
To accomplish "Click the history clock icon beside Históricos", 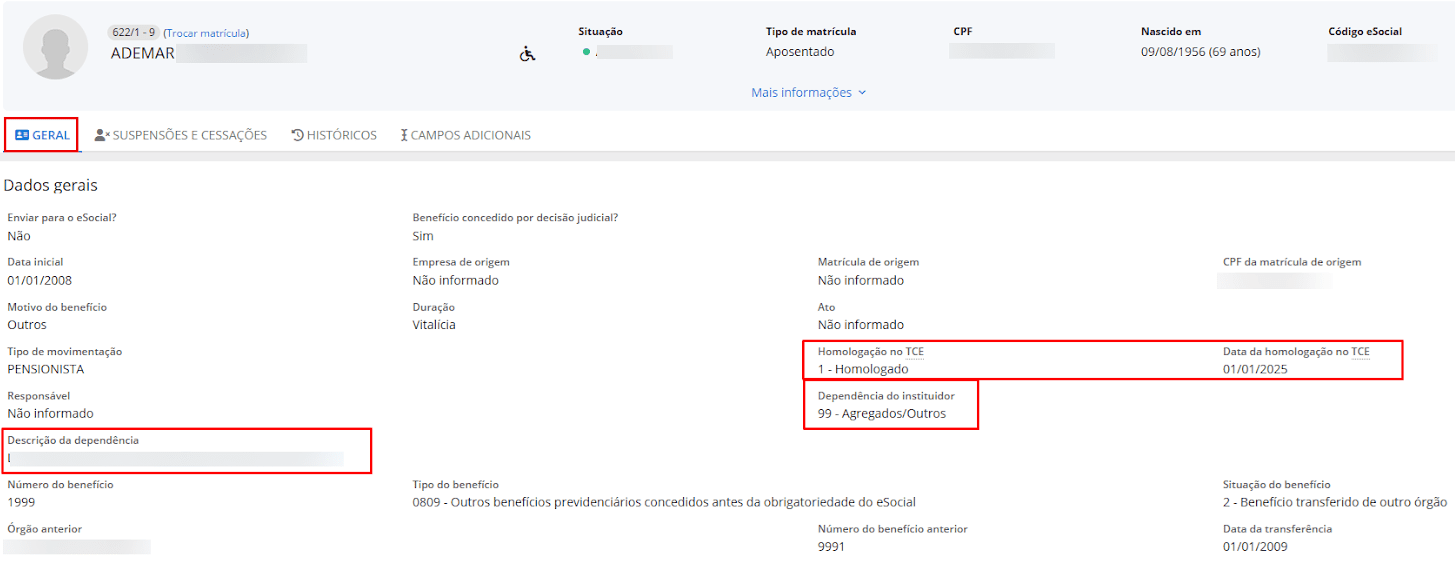I will [298, 135].
